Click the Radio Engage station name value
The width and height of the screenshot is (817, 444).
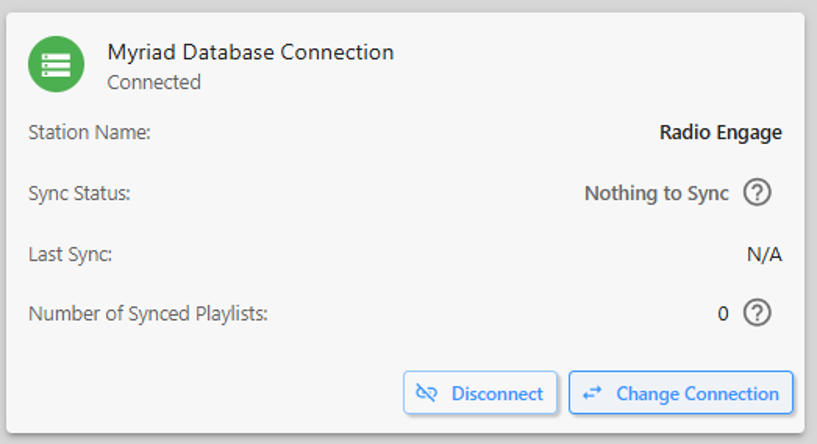[721, 132]
